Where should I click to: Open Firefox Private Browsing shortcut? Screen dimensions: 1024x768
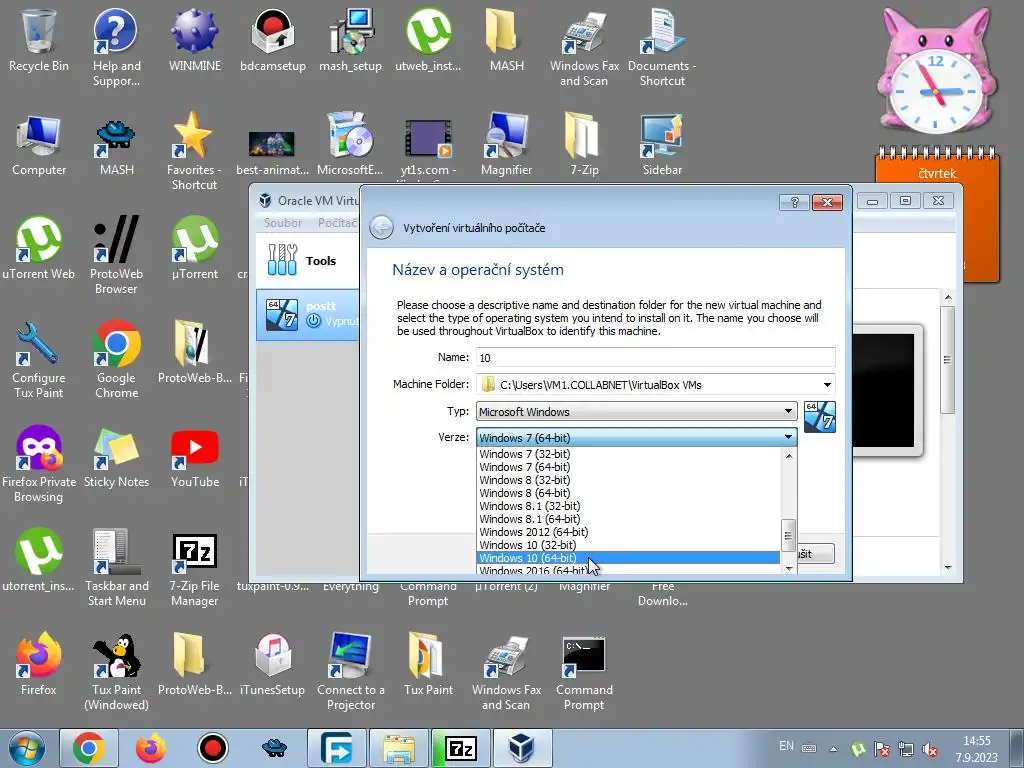[39, 462]
